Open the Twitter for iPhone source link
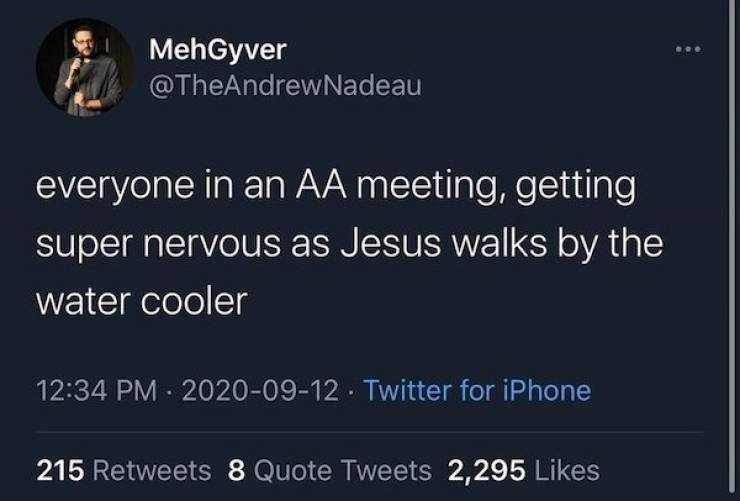The image size is (740, 501). point(477,390)
